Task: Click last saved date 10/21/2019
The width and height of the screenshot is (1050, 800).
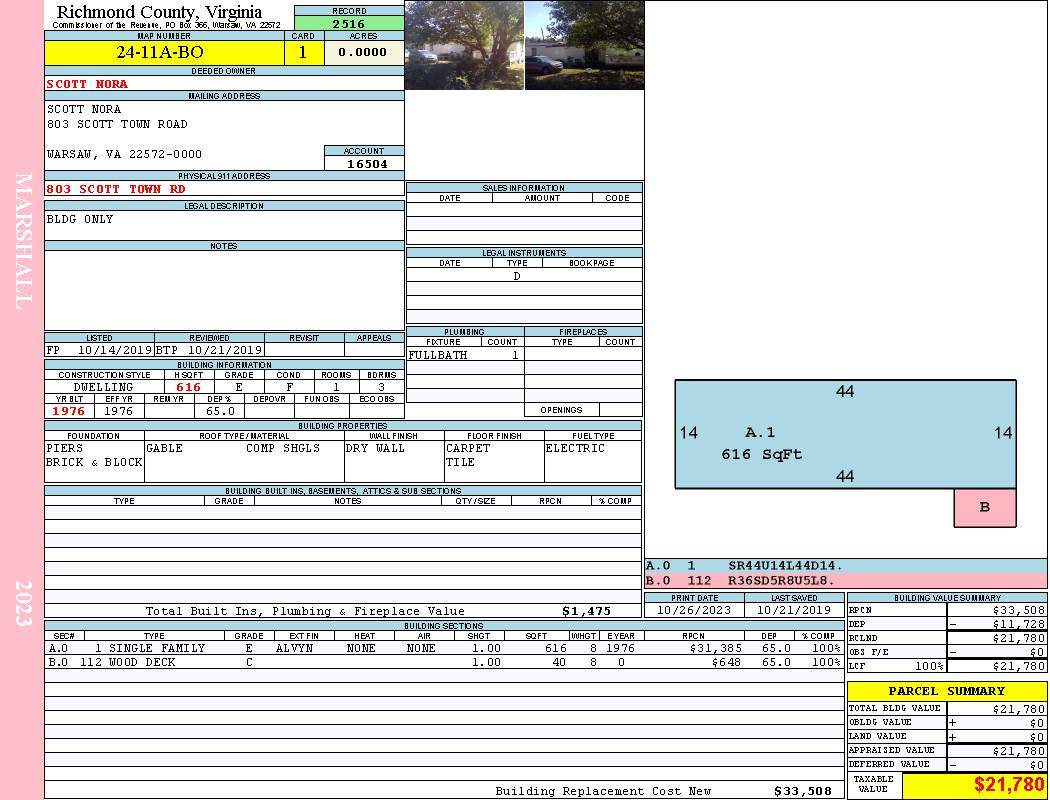Action: click(794, 610)
